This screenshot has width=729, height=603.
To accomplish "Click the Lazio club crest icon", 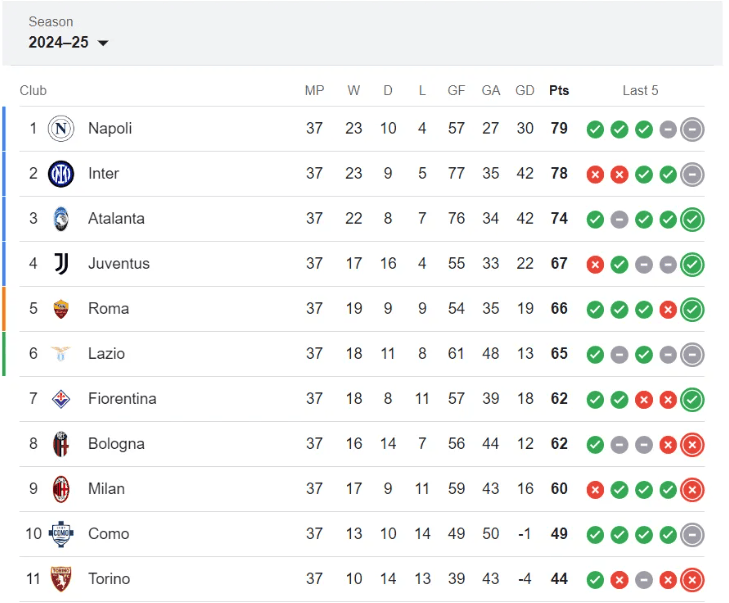I will 62,353.
